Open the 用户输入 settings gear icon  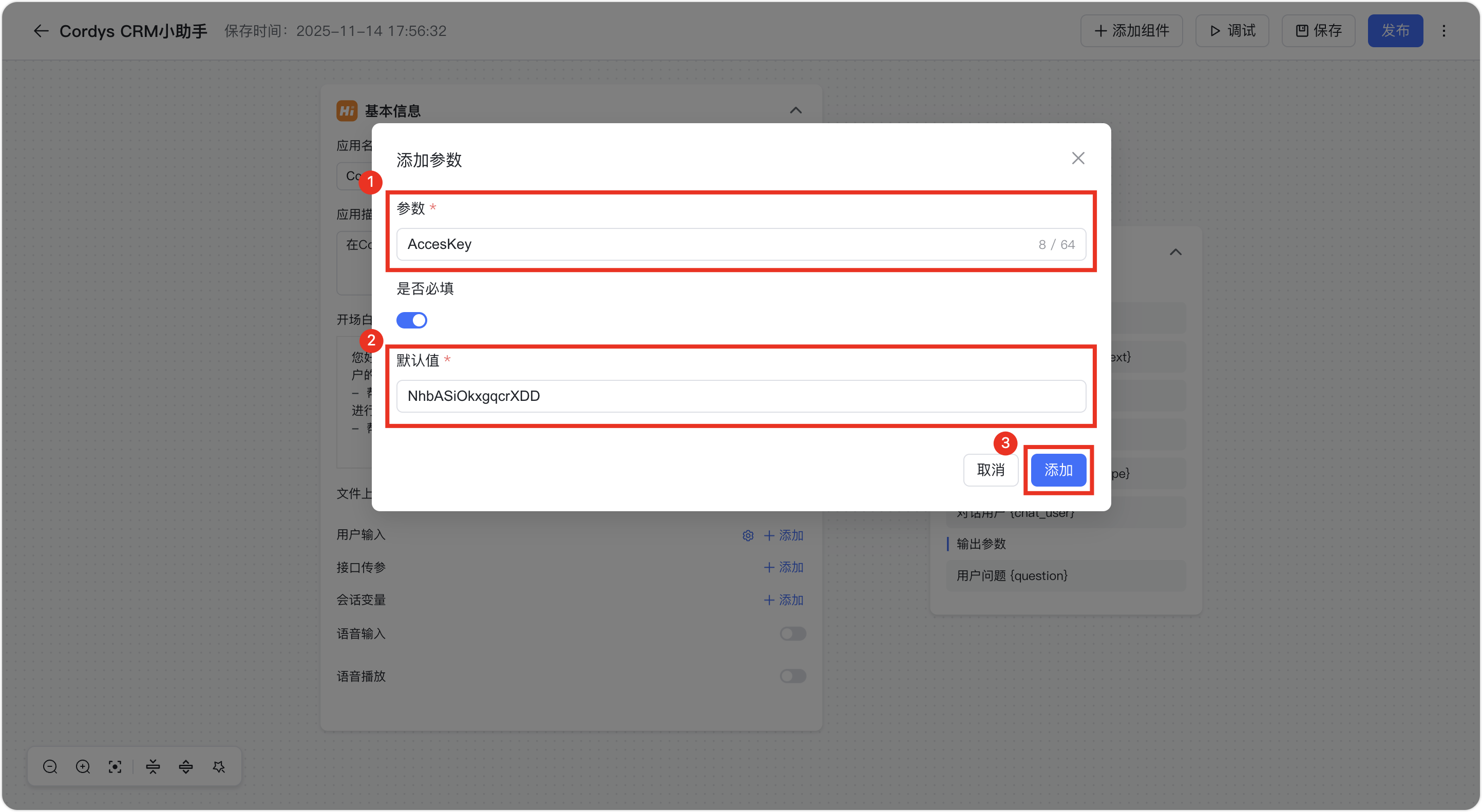click(x=747, y=535)
